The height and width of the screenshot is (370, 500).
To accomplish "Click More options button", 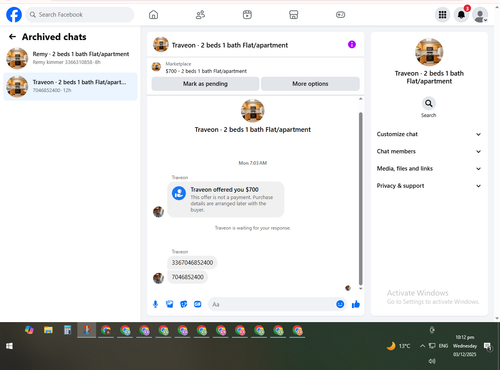I will (310, 84).
